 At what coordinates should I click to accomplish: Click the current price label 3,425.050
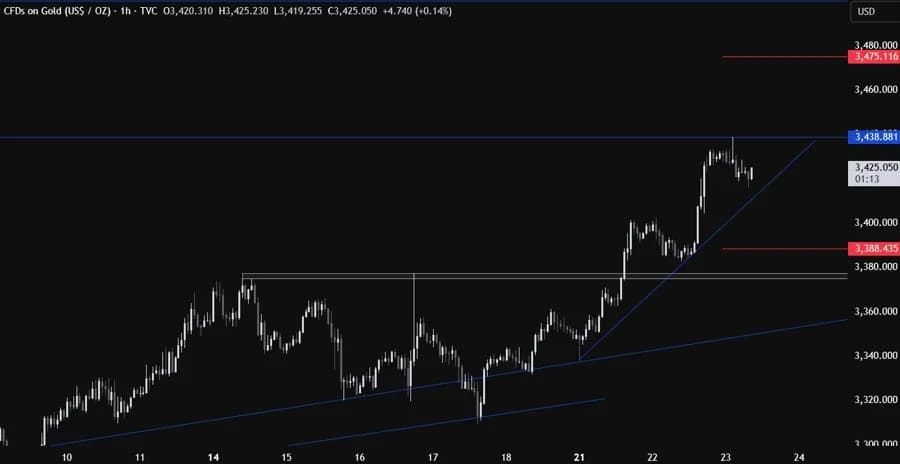(x=873, y=167)
